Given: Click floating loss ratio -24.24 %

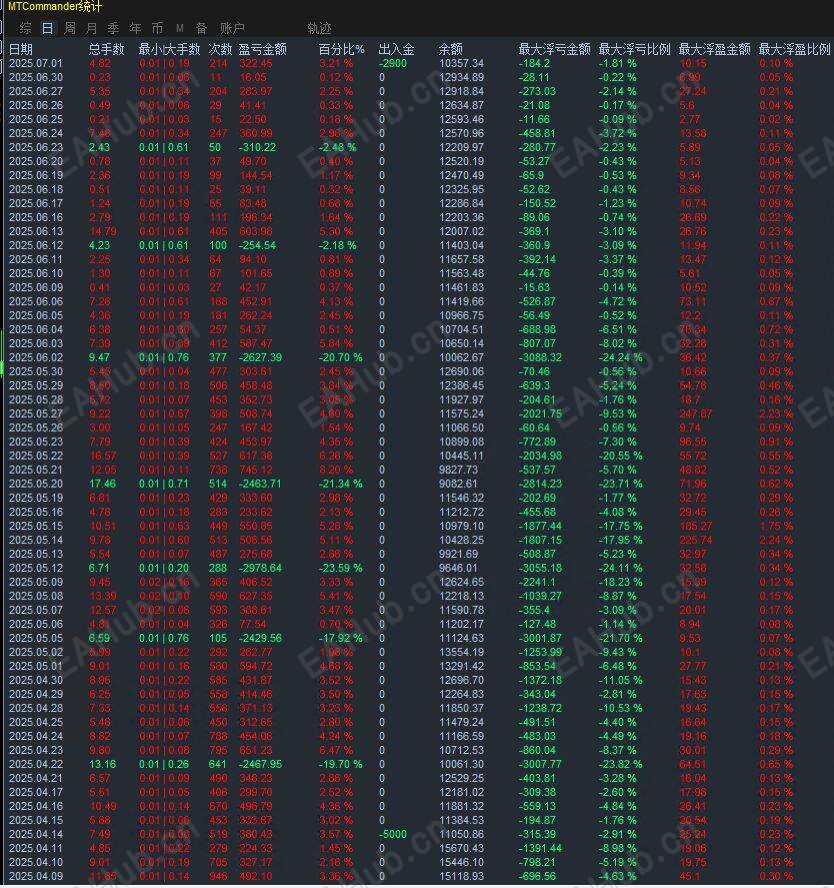Looking at the screenshot, I should pos(621,357).
